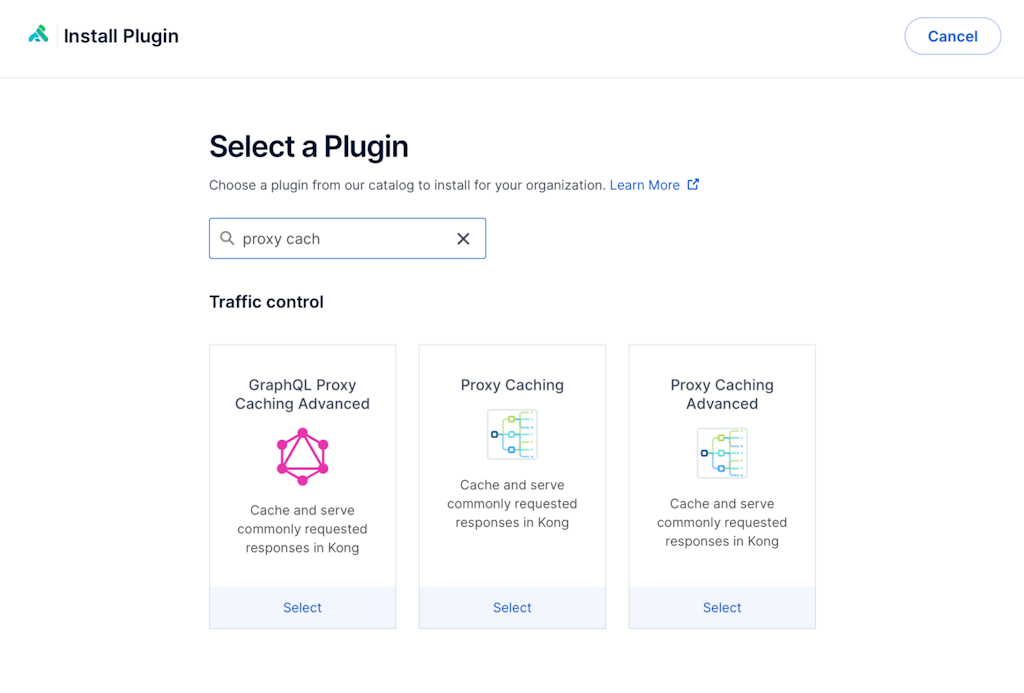1024x693 pixels.
Task: Choose Select on the Proxy Caching Advanced card
Action: pyautogui.click(x=722, y=608)
